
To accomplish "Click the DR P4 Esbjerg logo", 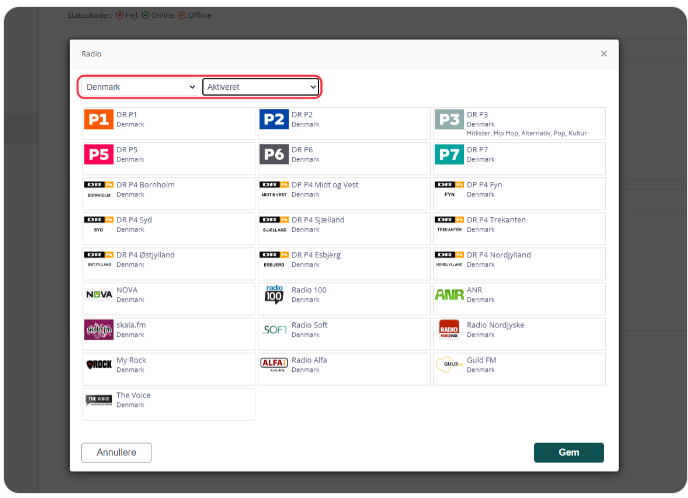I will point(274,259).
